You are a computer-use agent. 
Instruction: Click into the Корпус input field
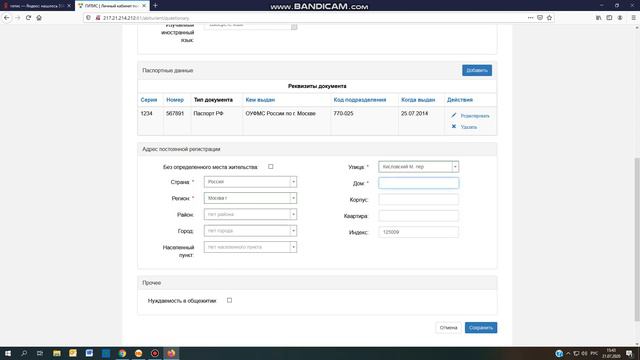point(418,200)
